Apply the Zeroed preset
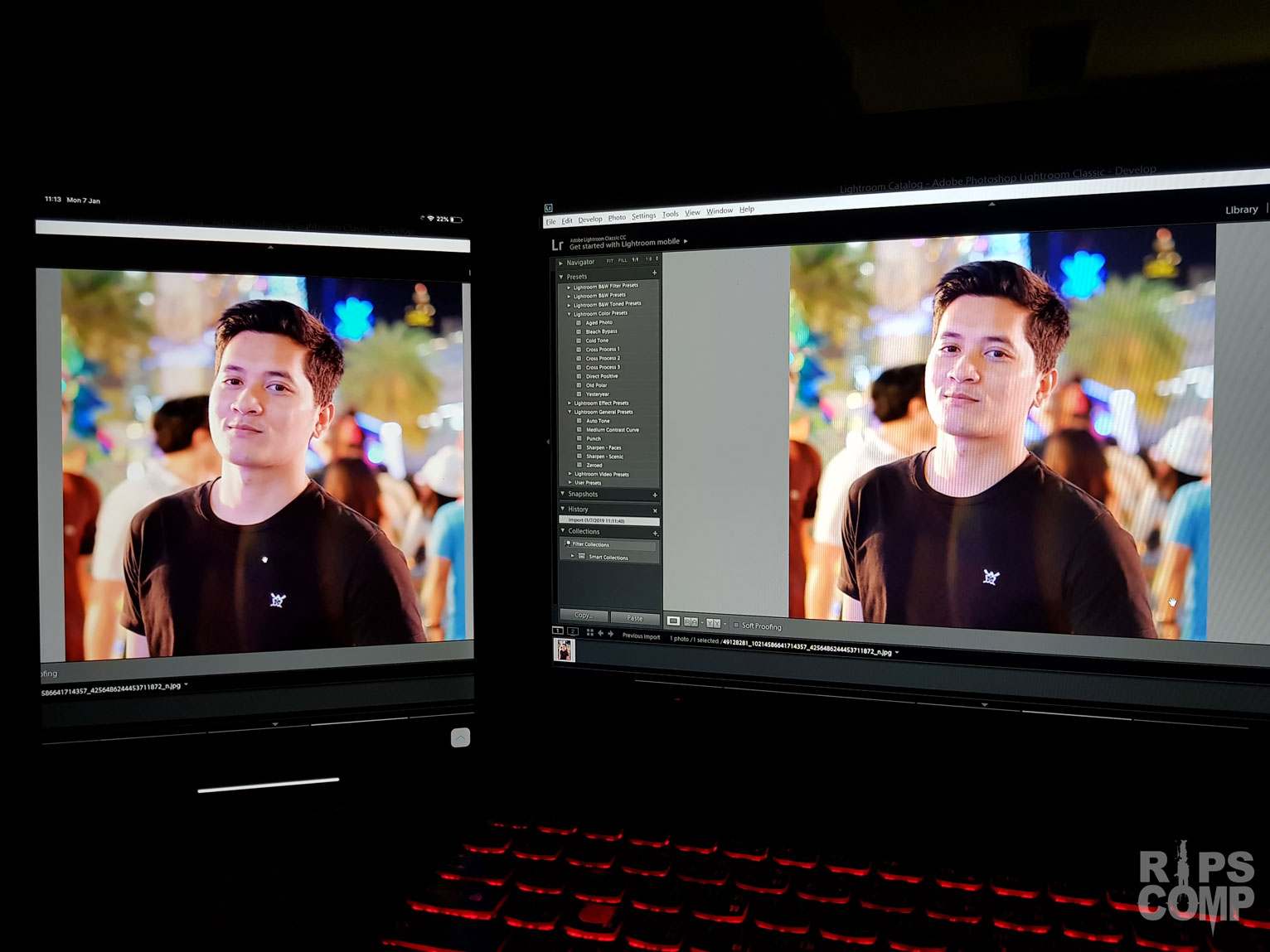This screenshot has width=1270, height=952. pyautogui.click(x=594, y=466)
